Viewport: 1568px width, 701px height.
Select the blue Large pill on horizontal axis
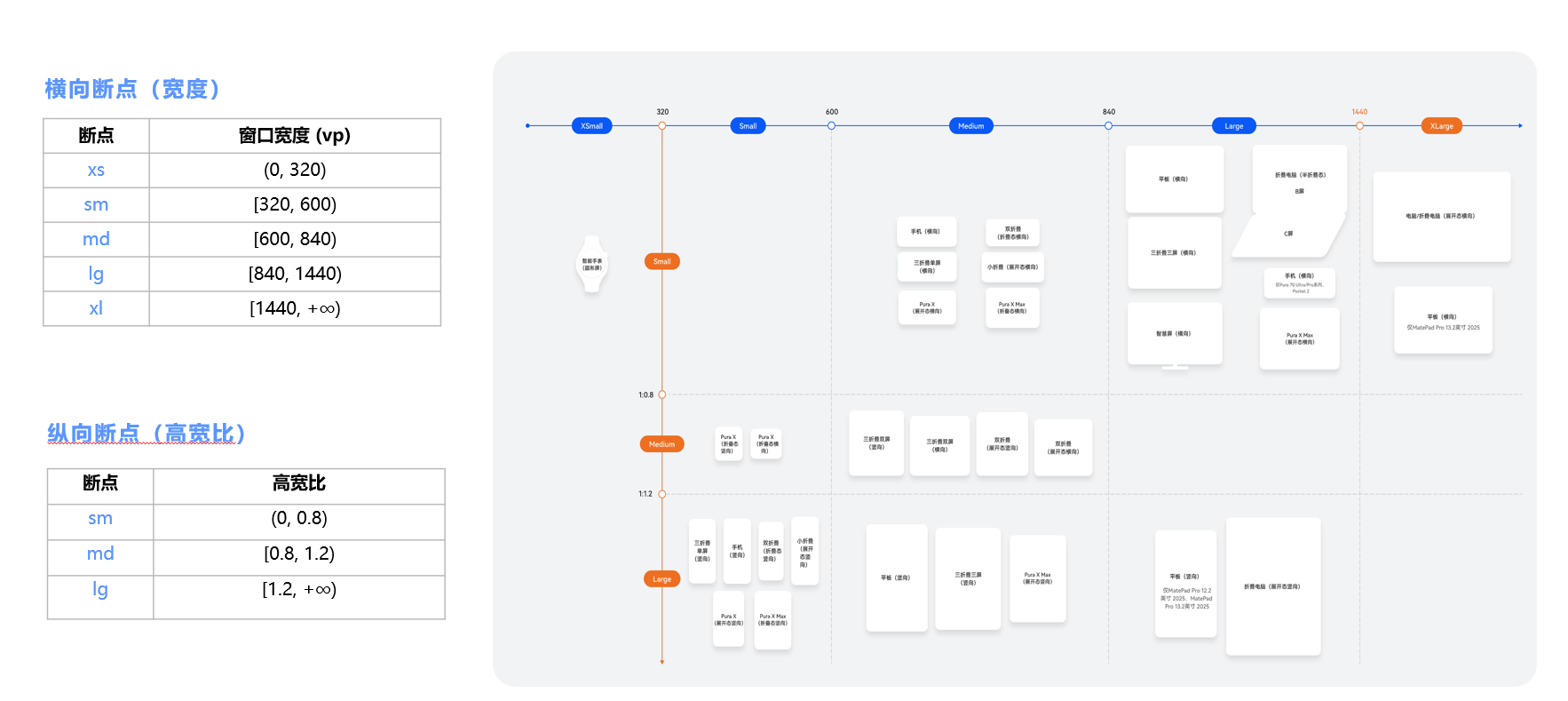click(x=1234, y=126)
